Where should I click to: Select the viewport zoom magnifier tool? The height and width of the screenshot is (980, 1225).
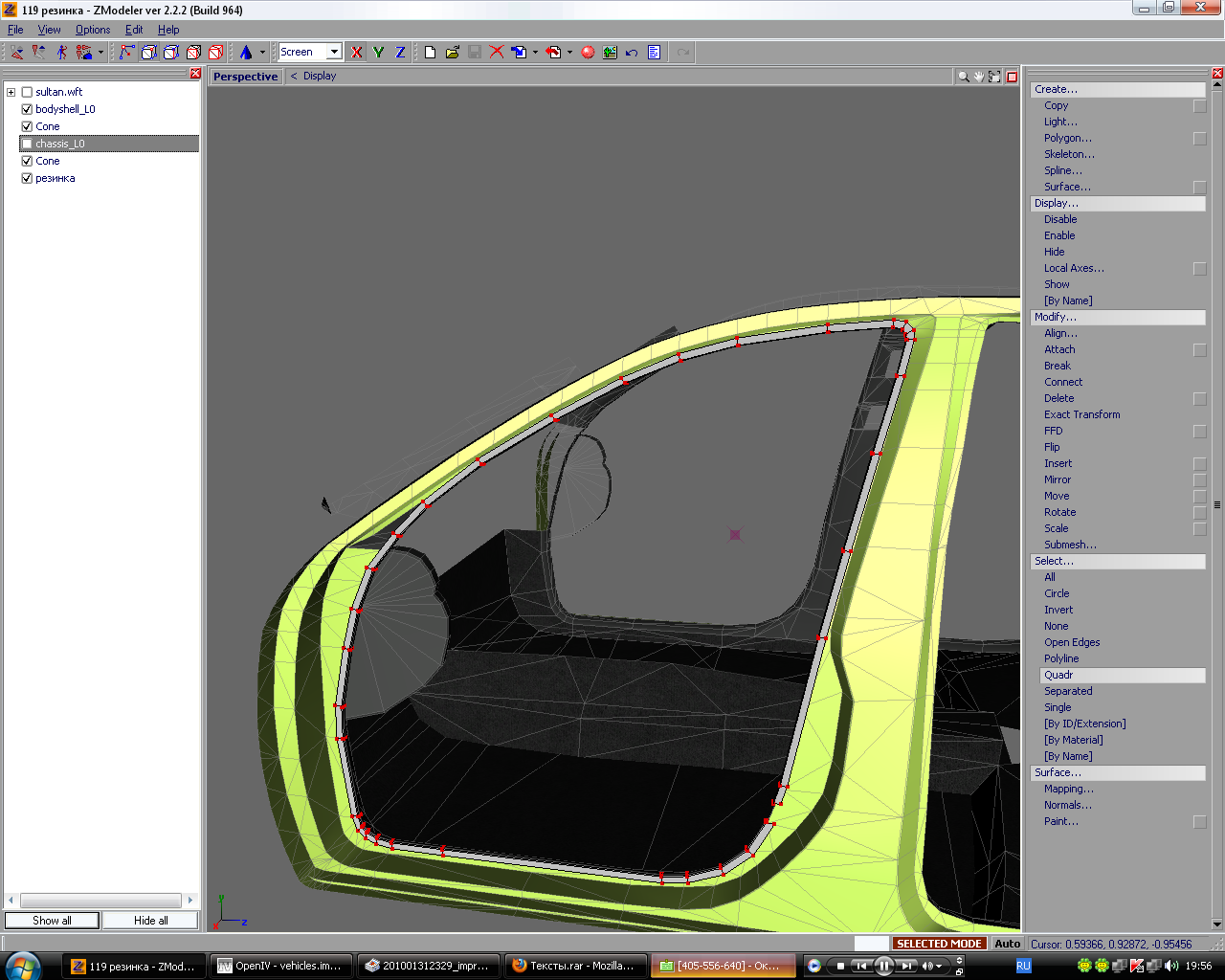click(x=964, y=77)
